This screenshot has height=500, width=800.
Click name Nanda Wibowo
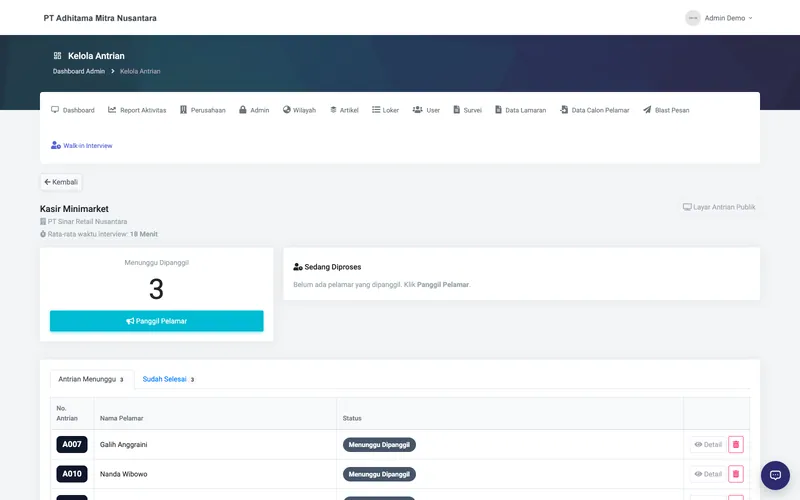click(x=123, y=474)
